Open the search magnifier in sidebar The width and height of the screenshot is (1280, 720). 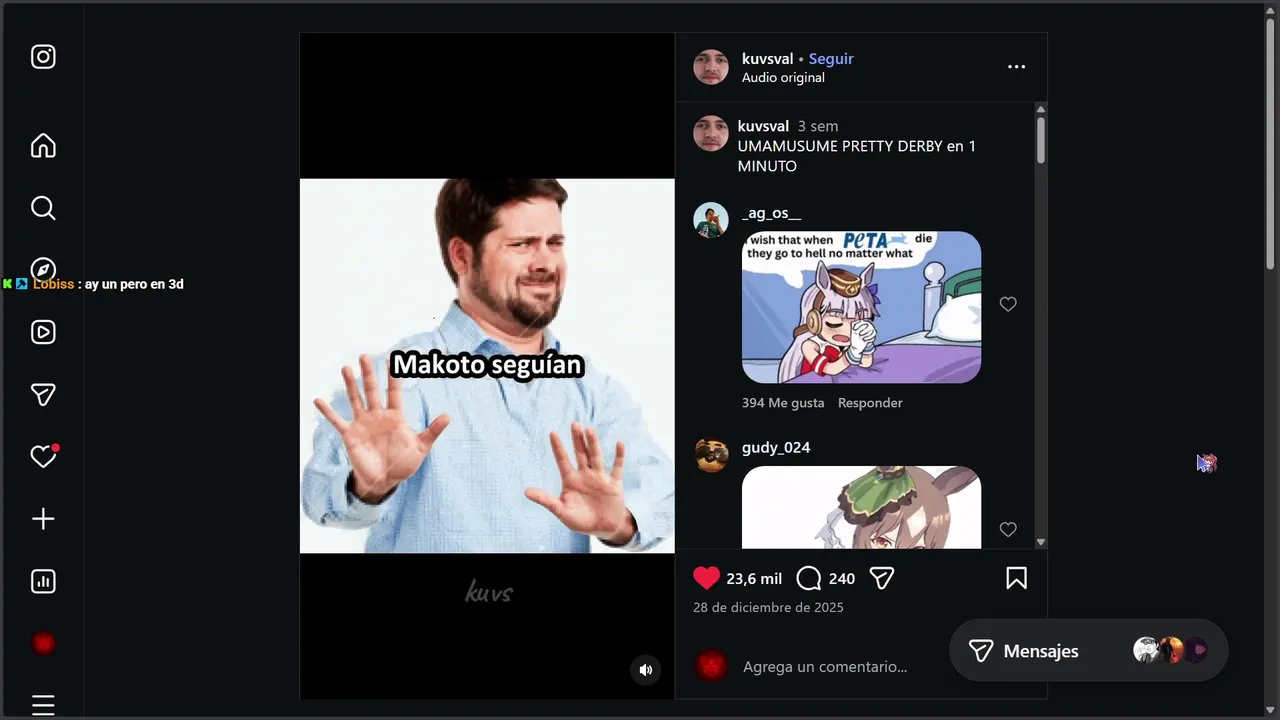click(43, 208)
